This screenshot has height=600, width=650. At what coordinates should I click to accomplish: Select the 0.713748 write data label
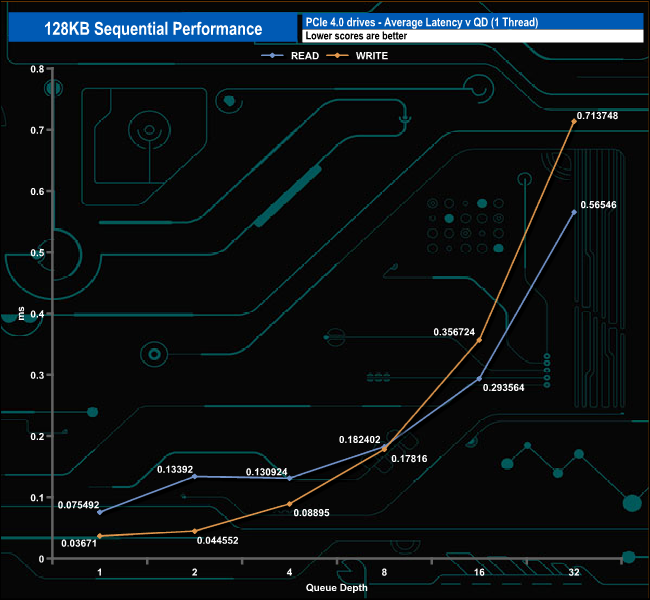[597, 116]
